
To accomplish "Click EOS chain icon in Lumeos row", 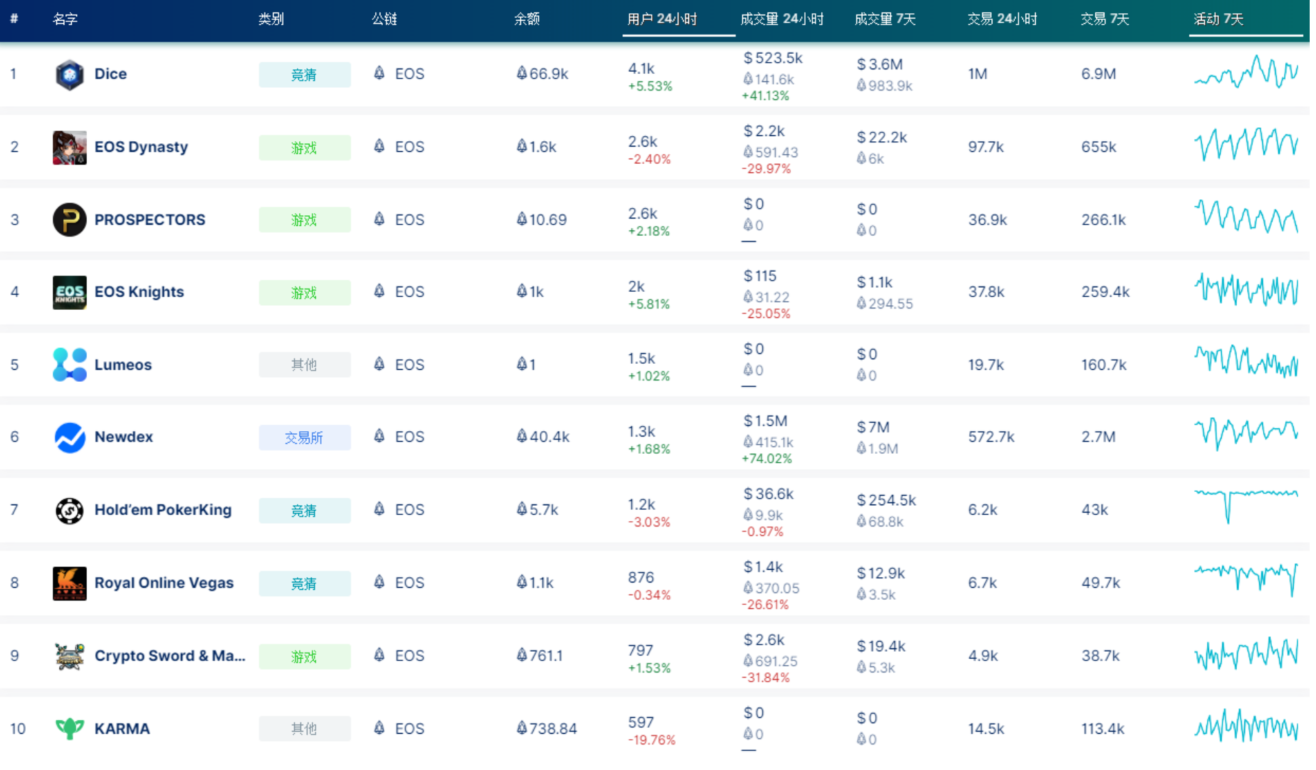I will (379, 364).
